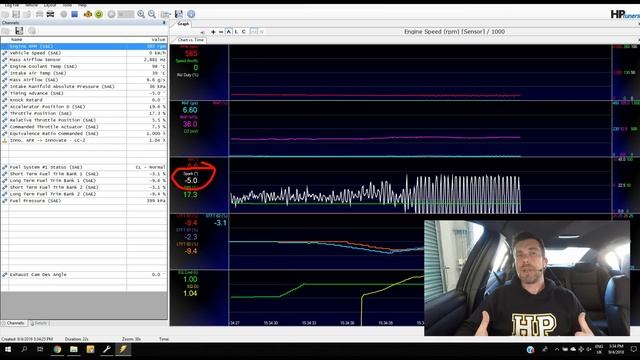The width and height of the screenshot is (640, 360).
Task: Click the black layout bars toolbar icon
Action: [50, 14]
